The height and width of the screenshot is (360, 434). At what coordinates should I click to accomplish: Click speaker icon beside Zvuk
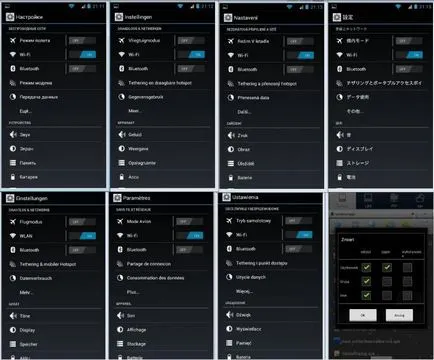[x=231, y=135]
